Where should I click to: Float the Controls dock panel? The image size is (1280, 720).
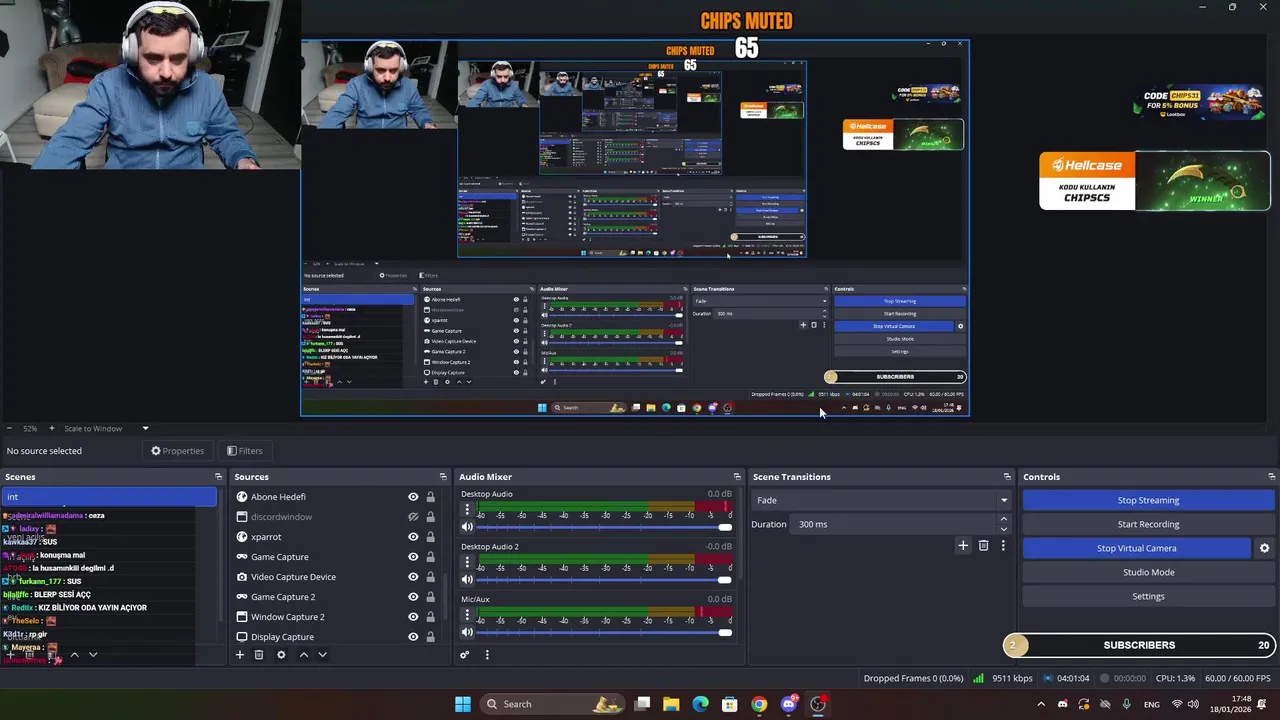1271,477
